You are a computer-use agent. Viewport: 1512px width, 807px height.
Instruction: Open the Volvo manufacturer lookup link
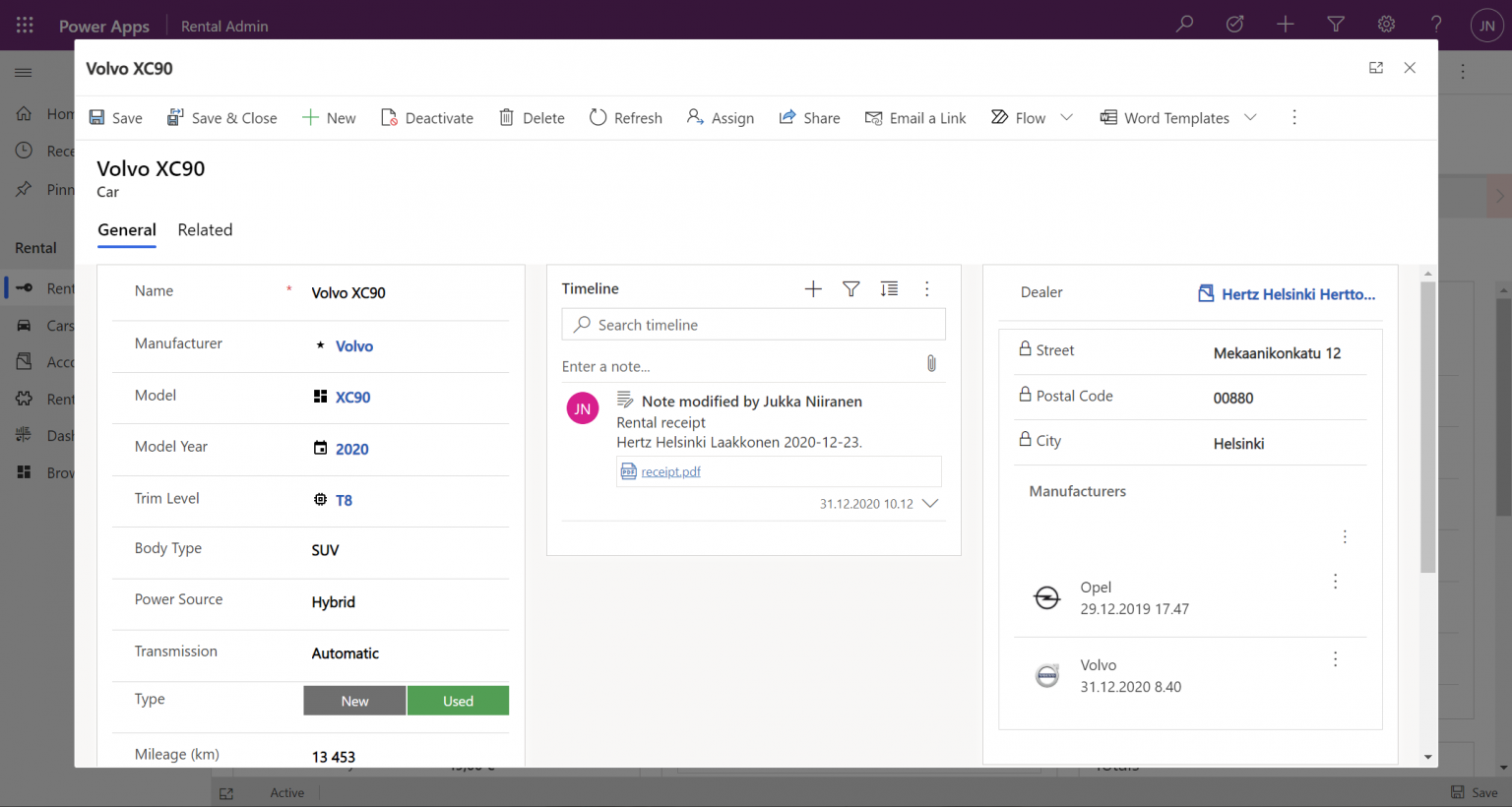pyautogui.click(x=354, y=346)
